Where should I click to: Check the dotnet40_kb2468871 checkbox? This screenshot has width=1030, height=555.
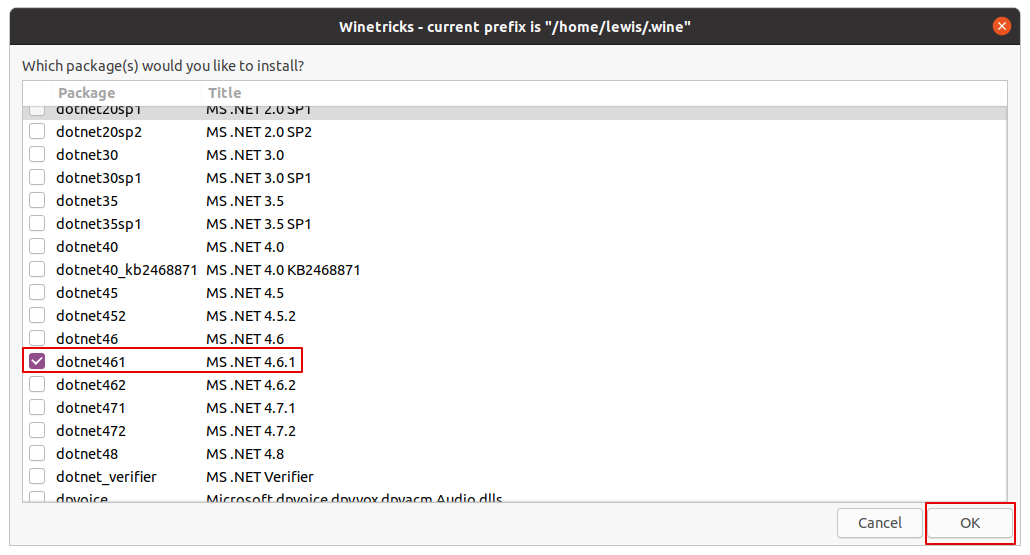pos(37,269)
